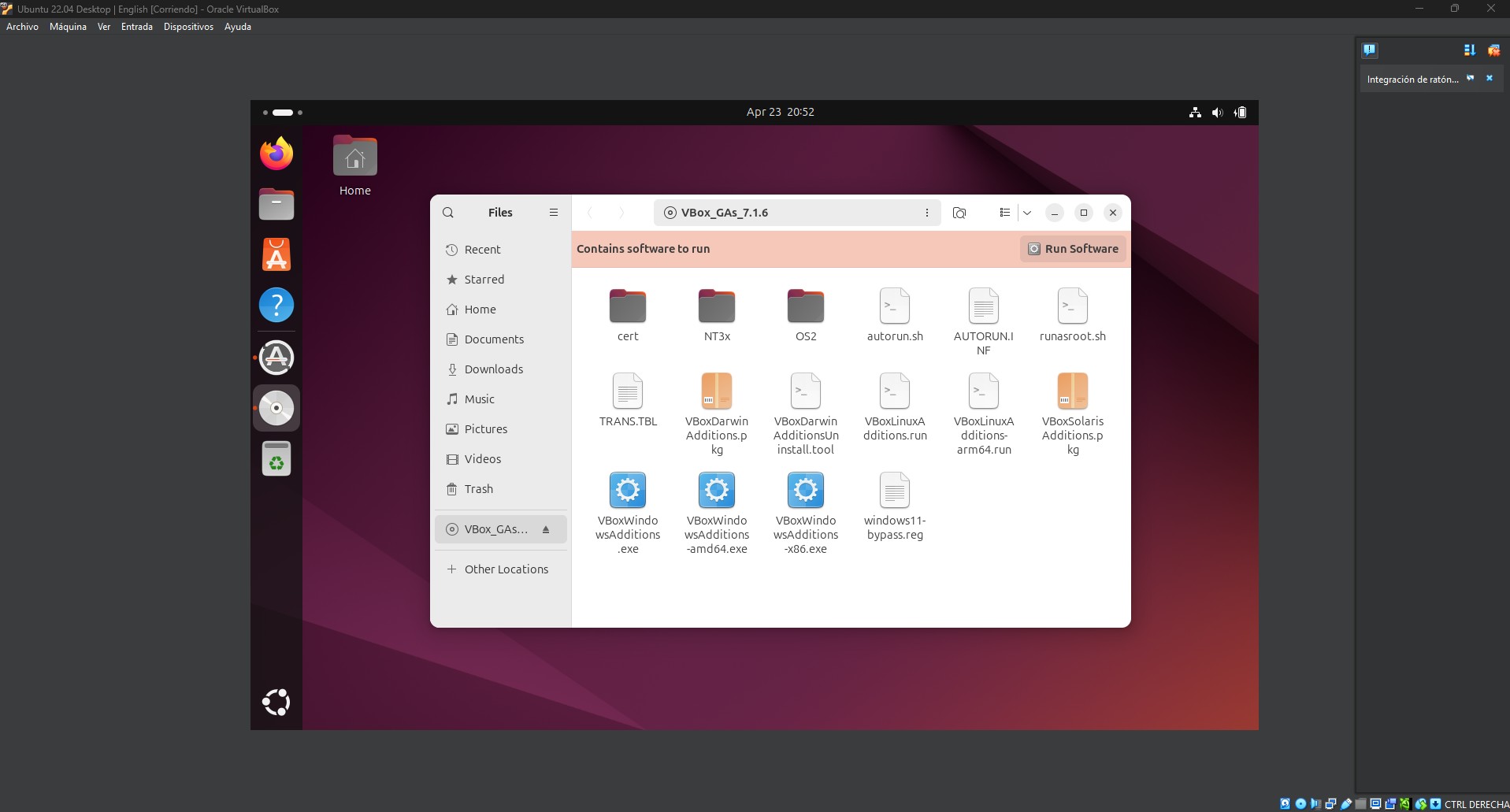Select VBoxLinuxAdditions-arm64.run file
The image size is (1510, 812).
(984, 413)
